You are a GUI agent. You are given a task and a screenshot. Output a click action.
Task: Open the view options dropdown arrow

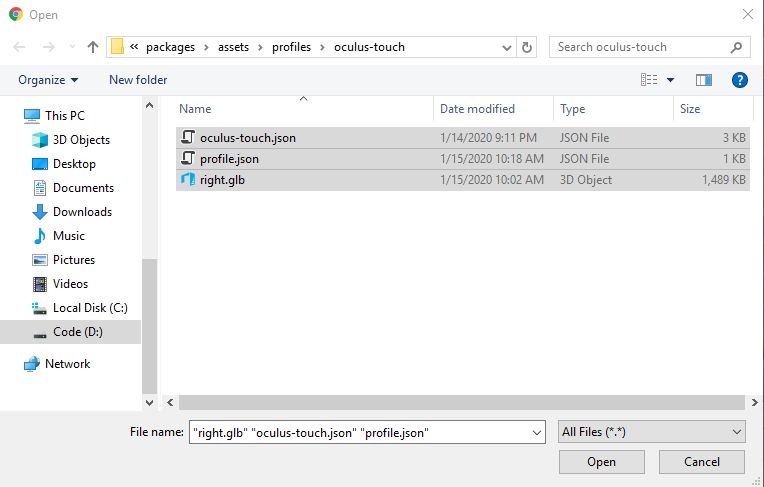(x=670, y=80)
